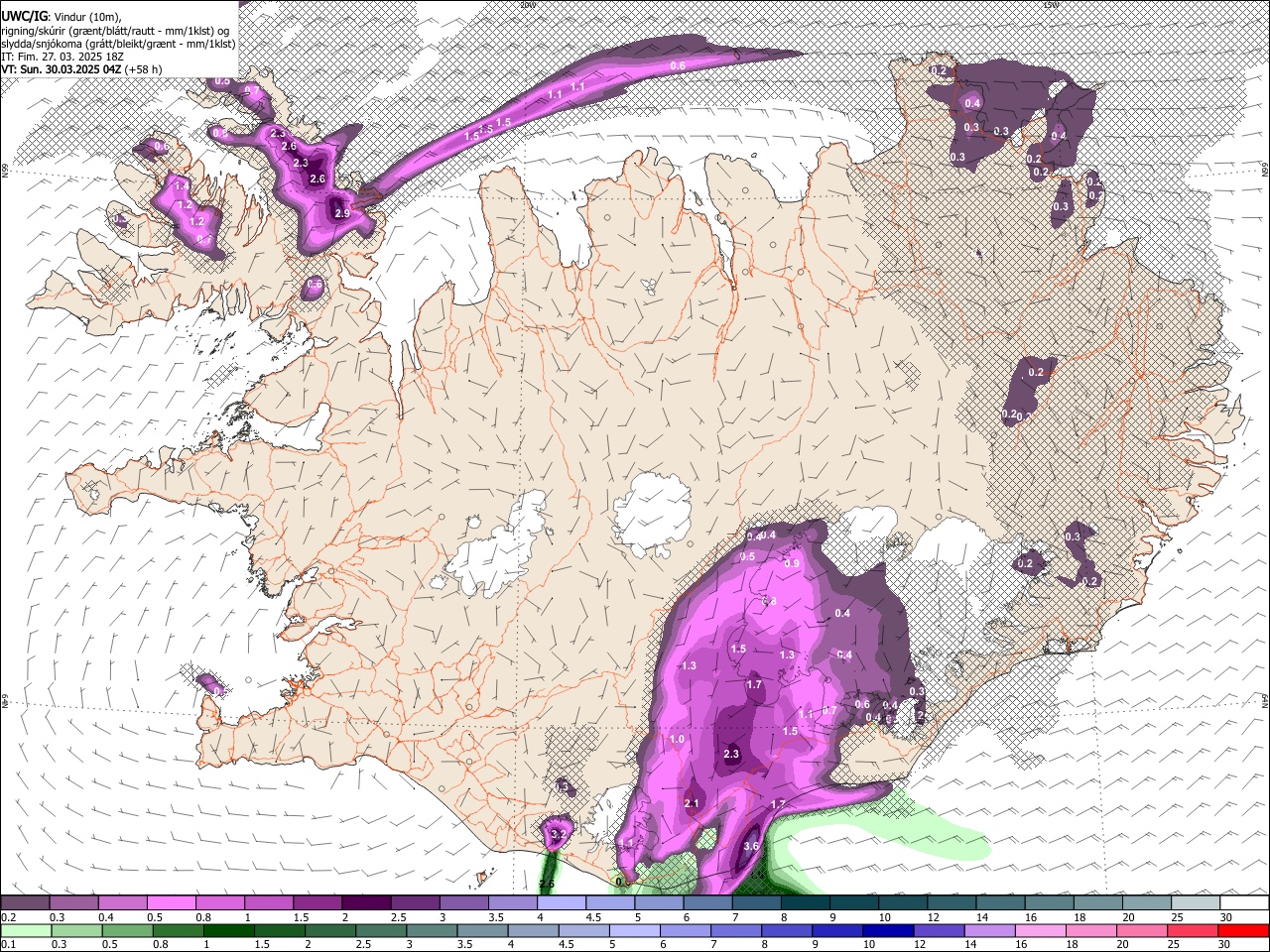Click the 0.9 snowfall value on the map
The width and height of the screenshot is (1270, 952).
pos(792,562)
